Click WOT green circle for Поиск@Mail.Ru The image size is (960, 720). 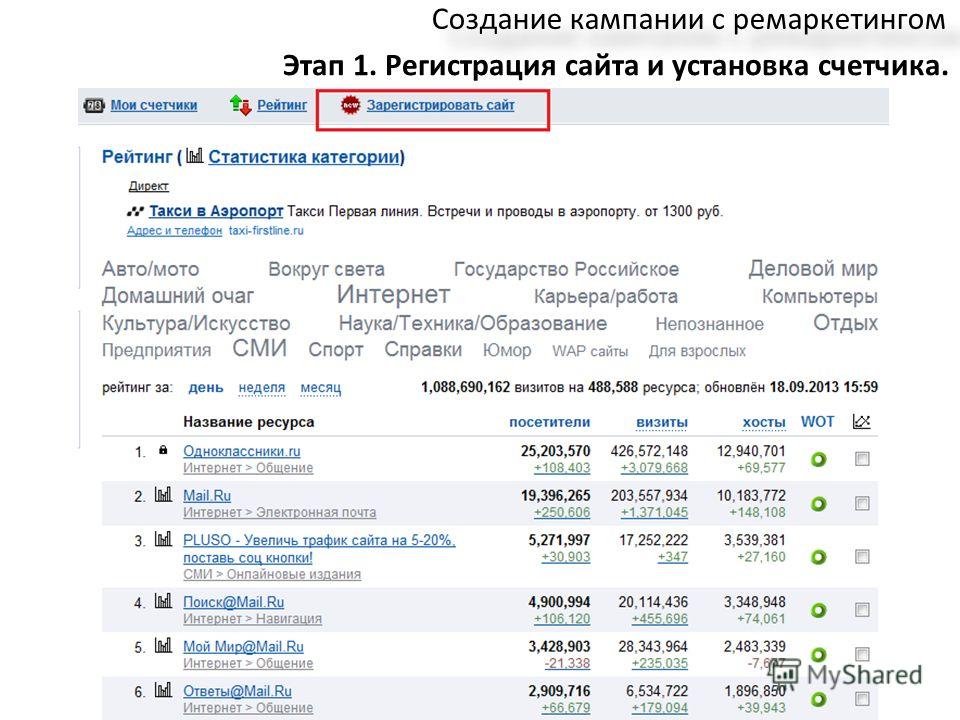[x=819, y=610]
